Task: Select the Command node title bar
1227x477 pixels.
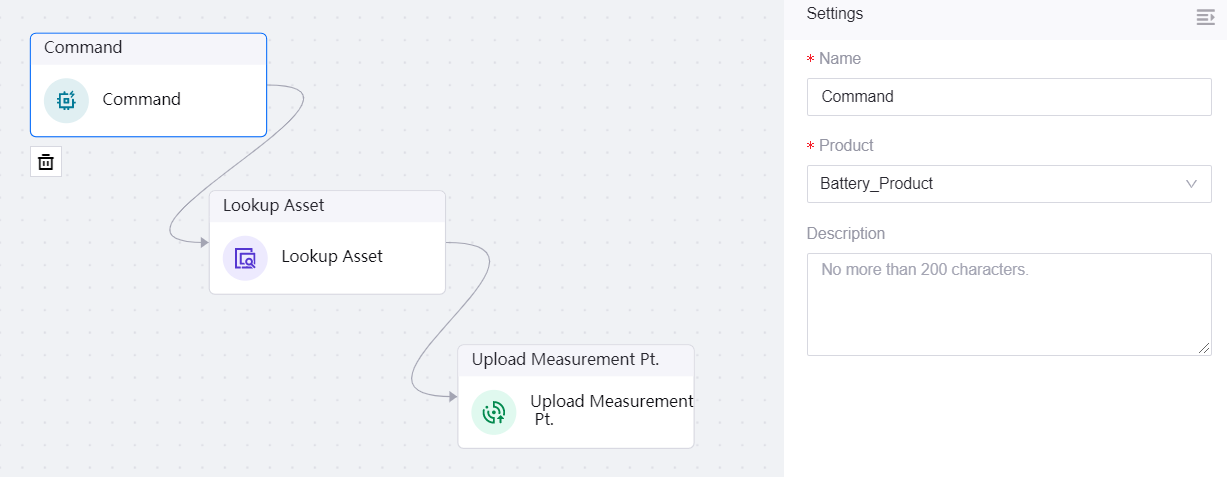Action: click(x=148, y=48)
